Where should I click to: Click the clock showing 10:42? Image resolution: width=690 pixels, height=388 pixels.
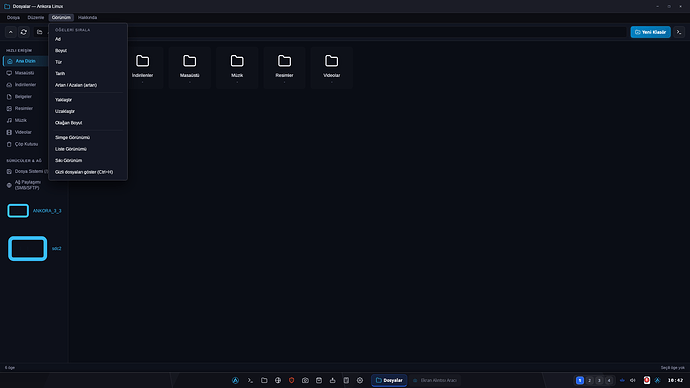(675, 381)
